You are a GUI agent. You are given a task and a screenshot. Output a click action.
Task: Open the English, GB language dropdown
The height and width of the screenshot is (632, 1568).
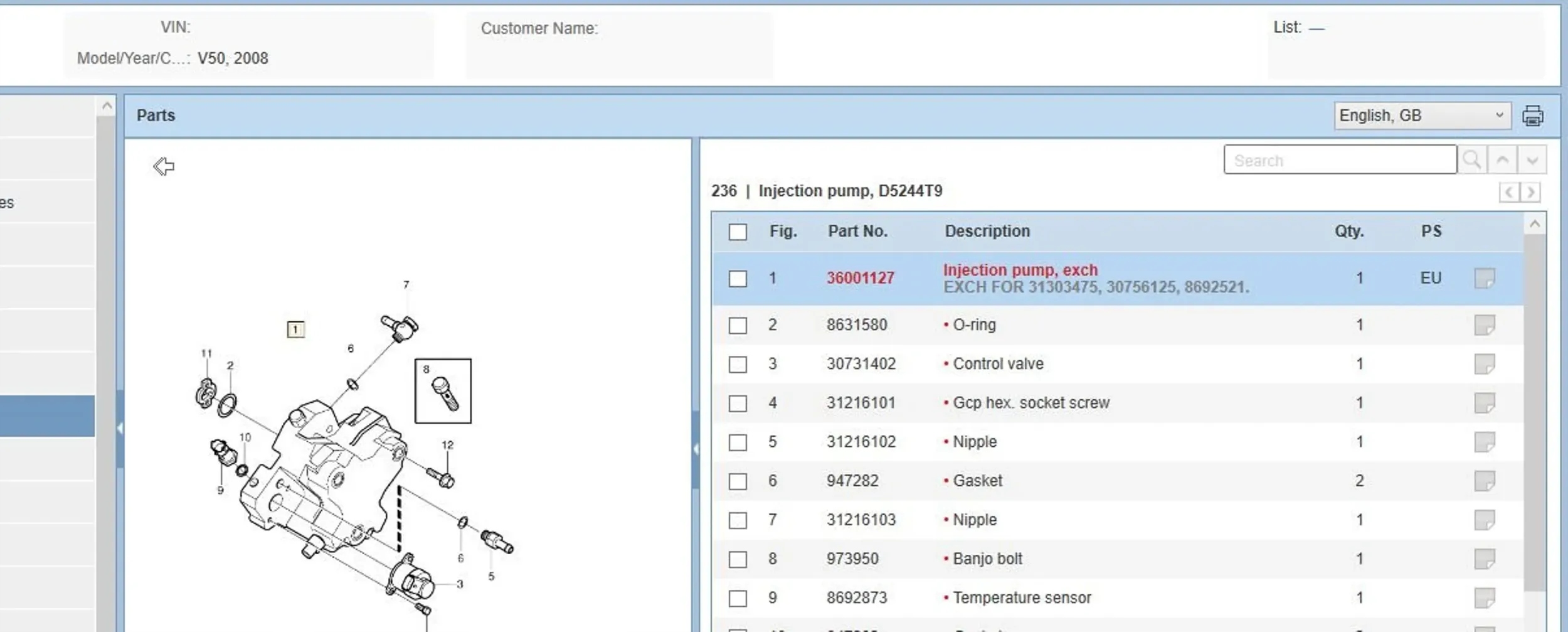pyautogui.click(x=1422, y=116)
